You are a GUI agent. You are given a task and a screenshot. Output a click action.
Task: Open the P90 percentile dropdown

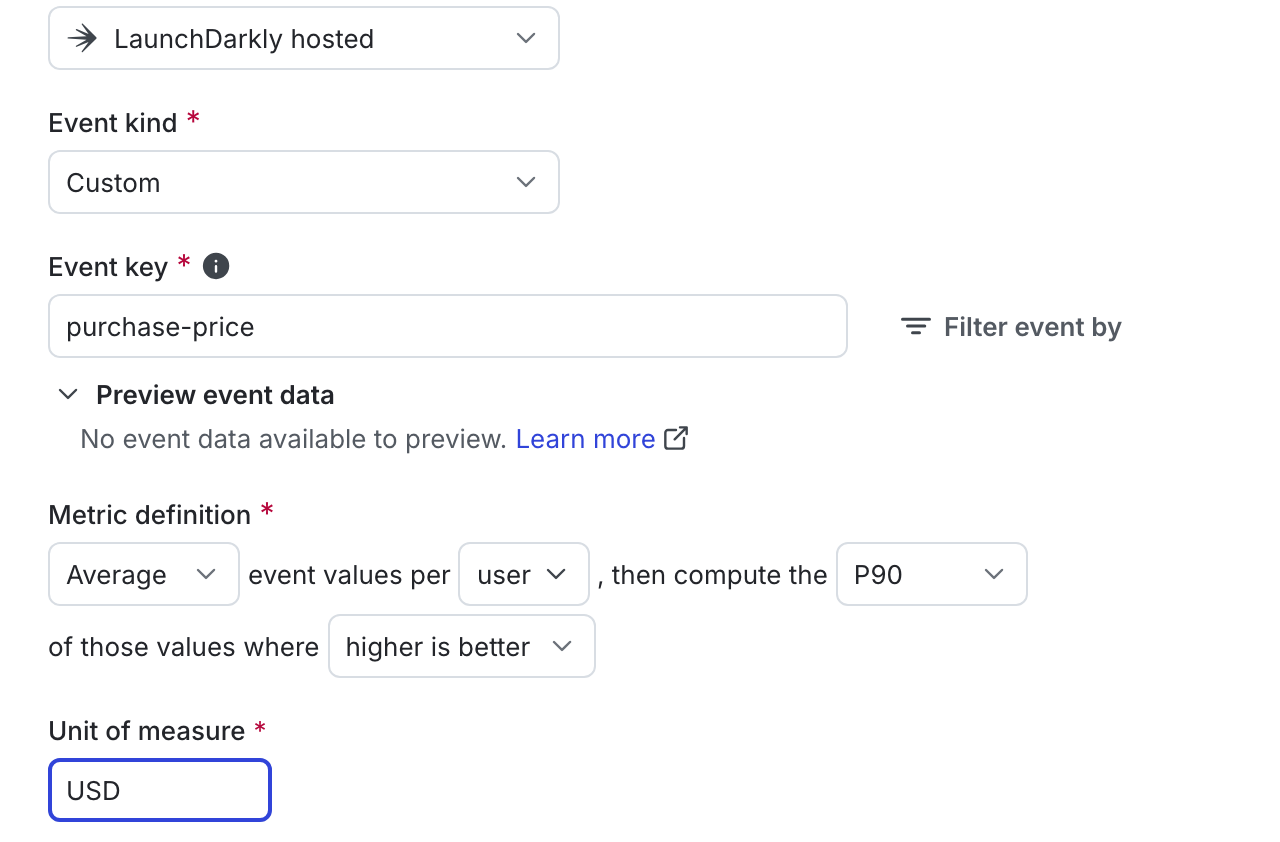(932, 574)
